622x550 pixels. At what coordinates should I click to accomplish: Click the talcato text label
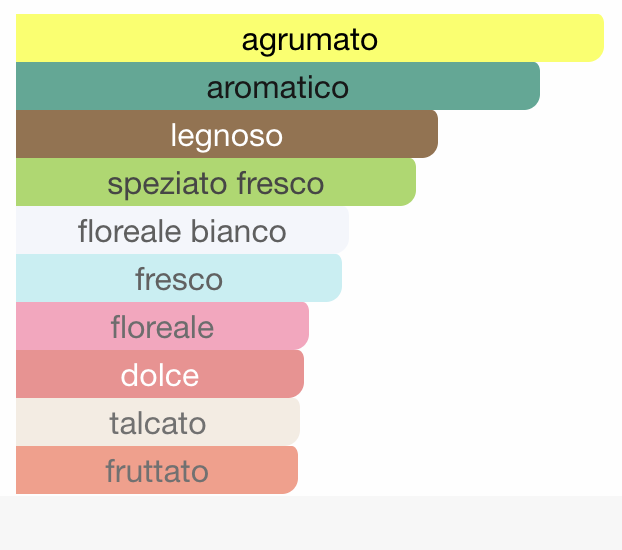(158, 423)
